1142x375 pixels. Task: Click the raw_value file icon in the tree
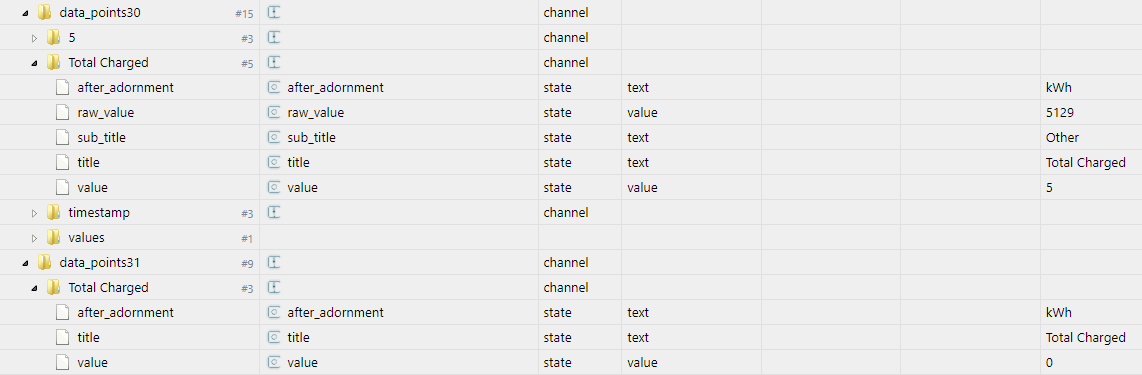click(x=63, y=113)
